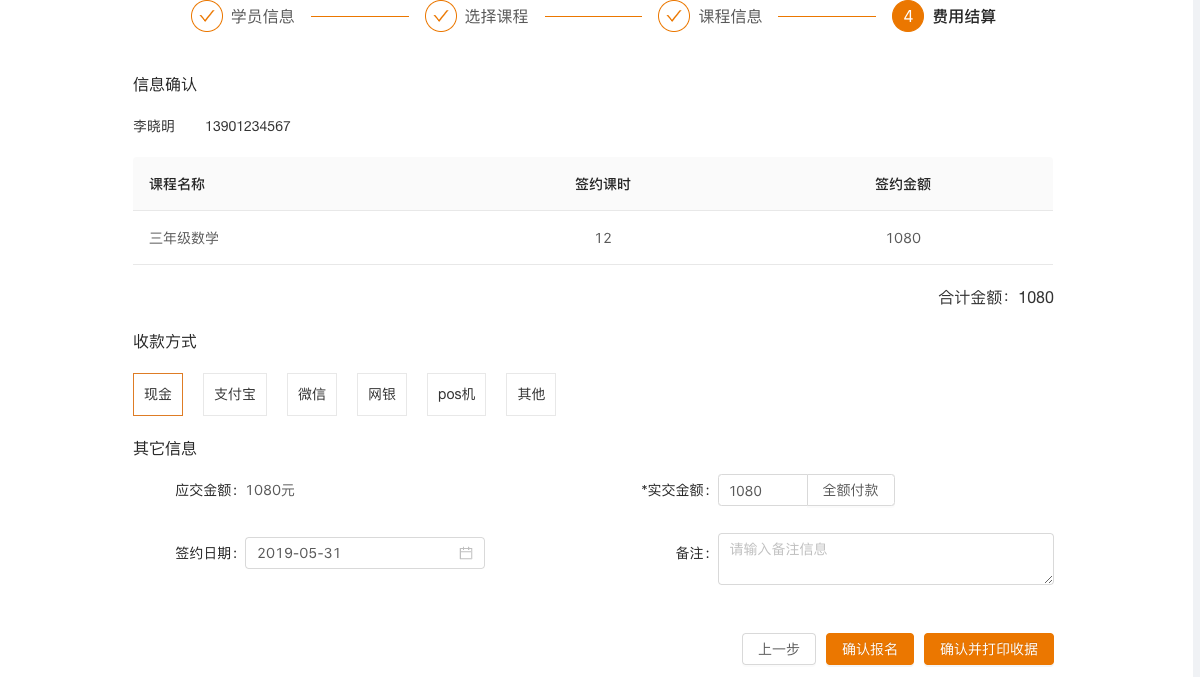The image size is (1200, 677).
Task: Select 支付宝 as payment method
Action: click(x=235, y=394)
